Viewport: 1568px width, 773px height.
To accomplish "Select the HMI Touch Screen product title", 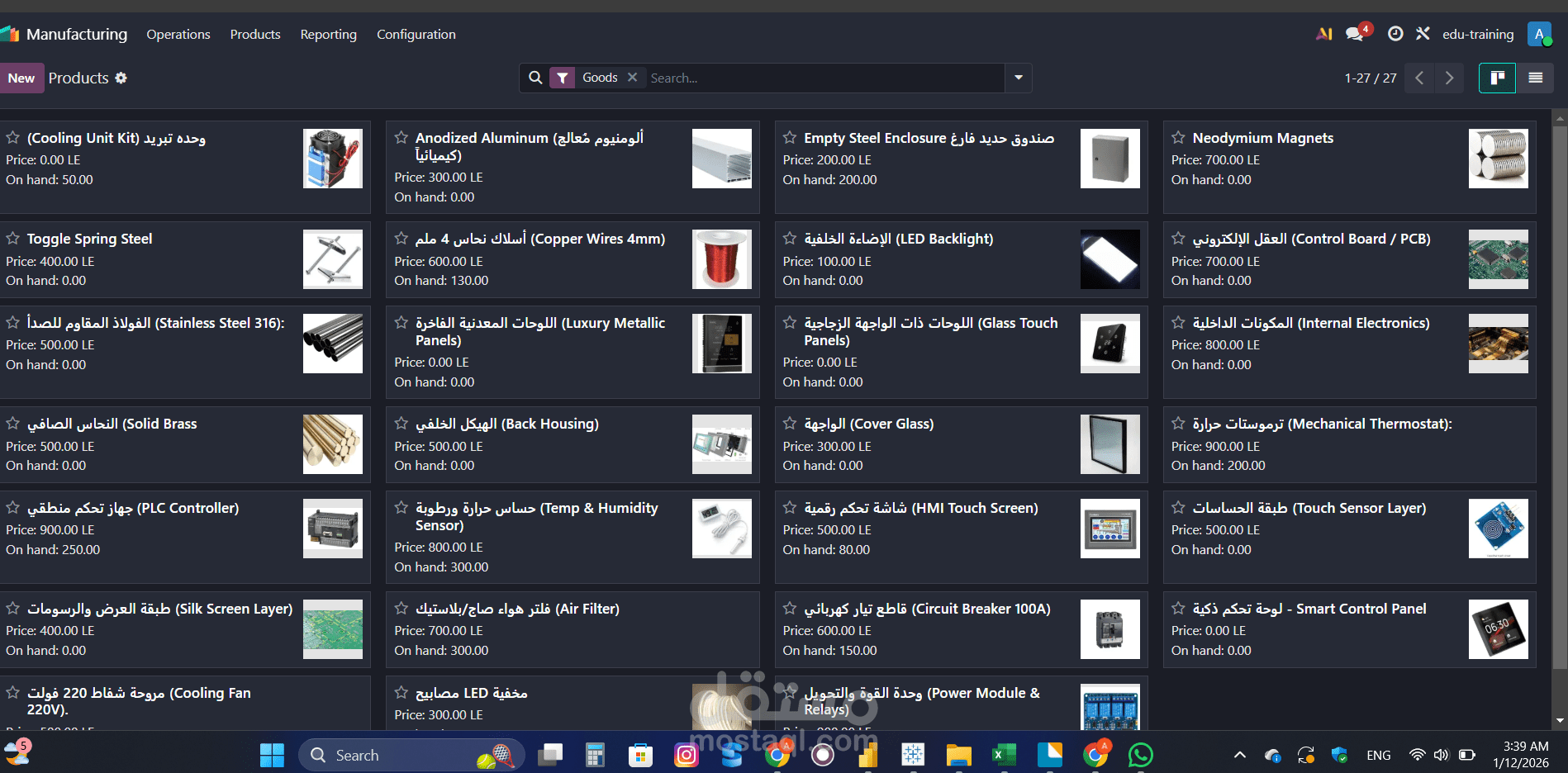I will click(x=921, y=508).
